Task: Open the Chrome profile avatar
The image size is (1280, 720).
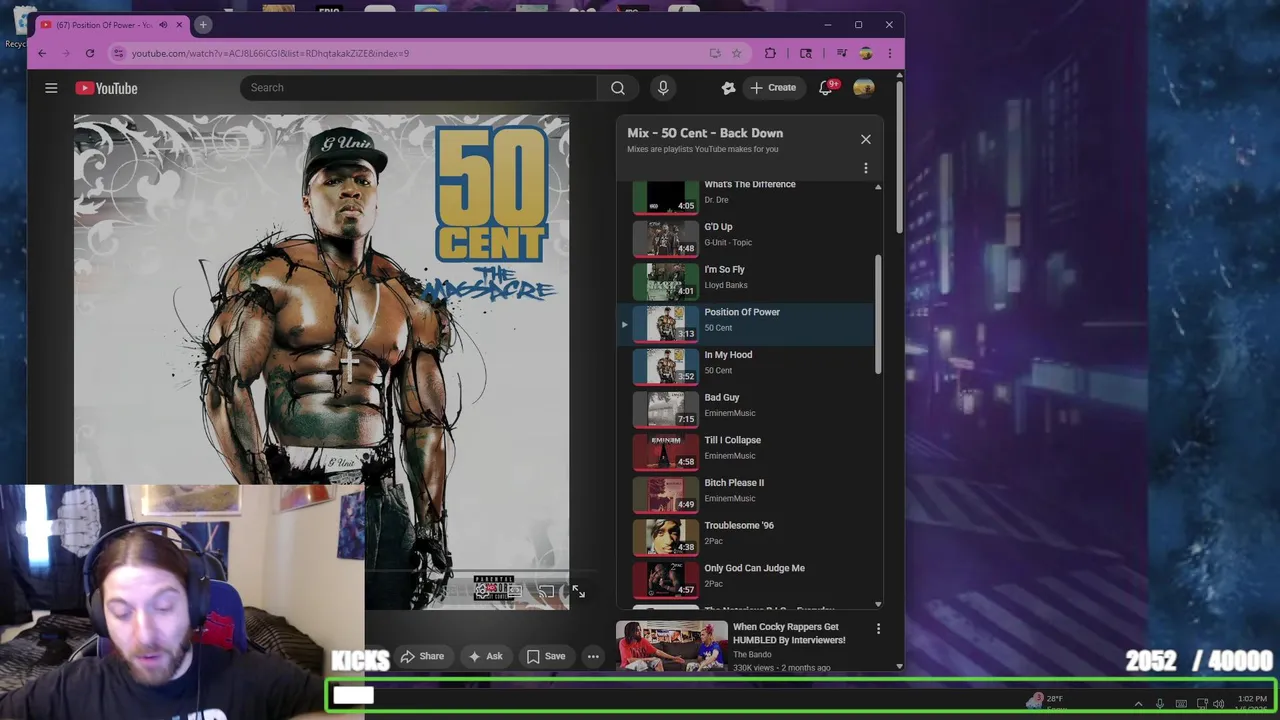Action: [x=865, y=53]
